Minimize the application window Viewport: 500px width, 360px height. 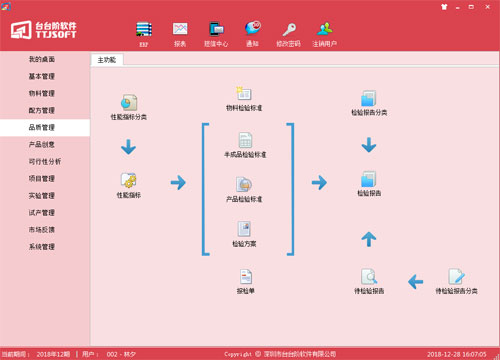pyautogui.click(x=458, y=7)
